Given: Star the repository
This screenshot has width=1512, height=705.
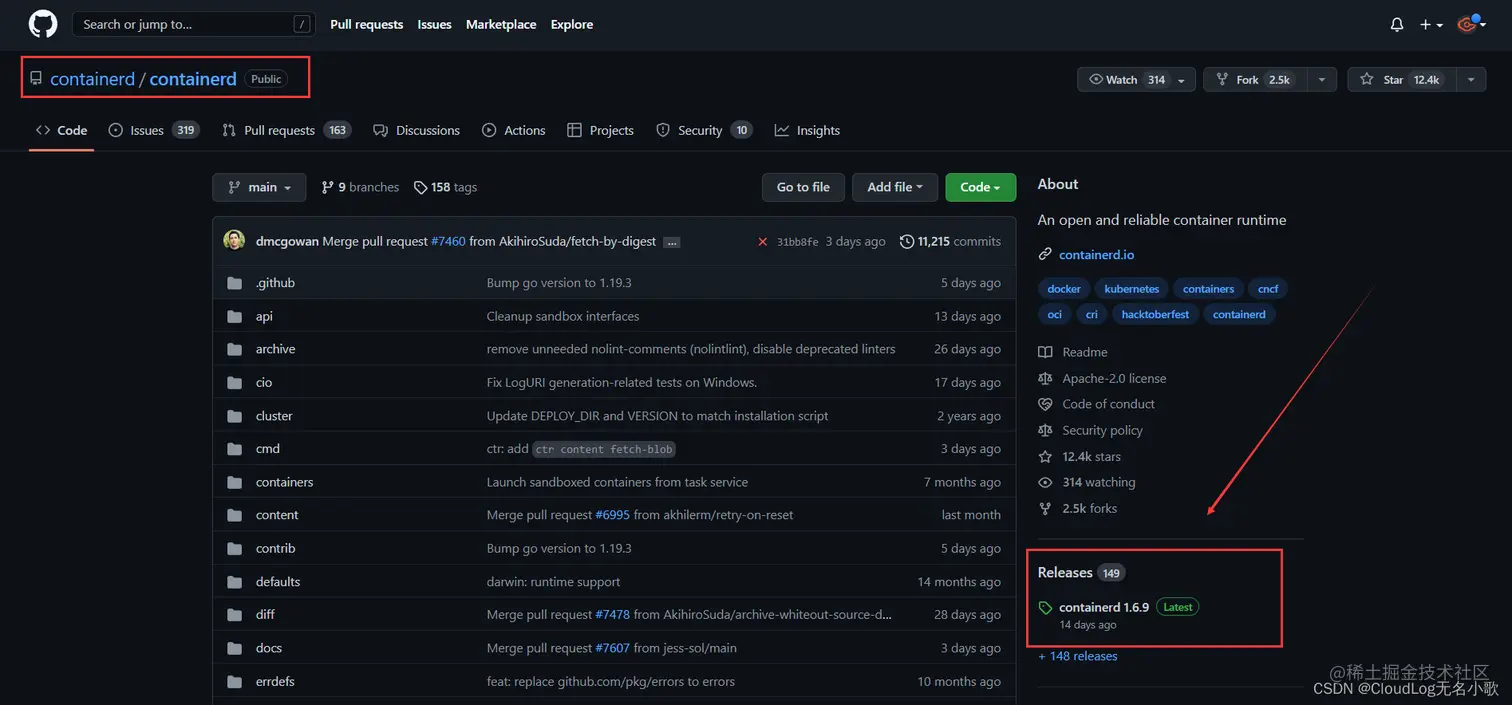Looking at the screenshot, I should [1401, 80].
